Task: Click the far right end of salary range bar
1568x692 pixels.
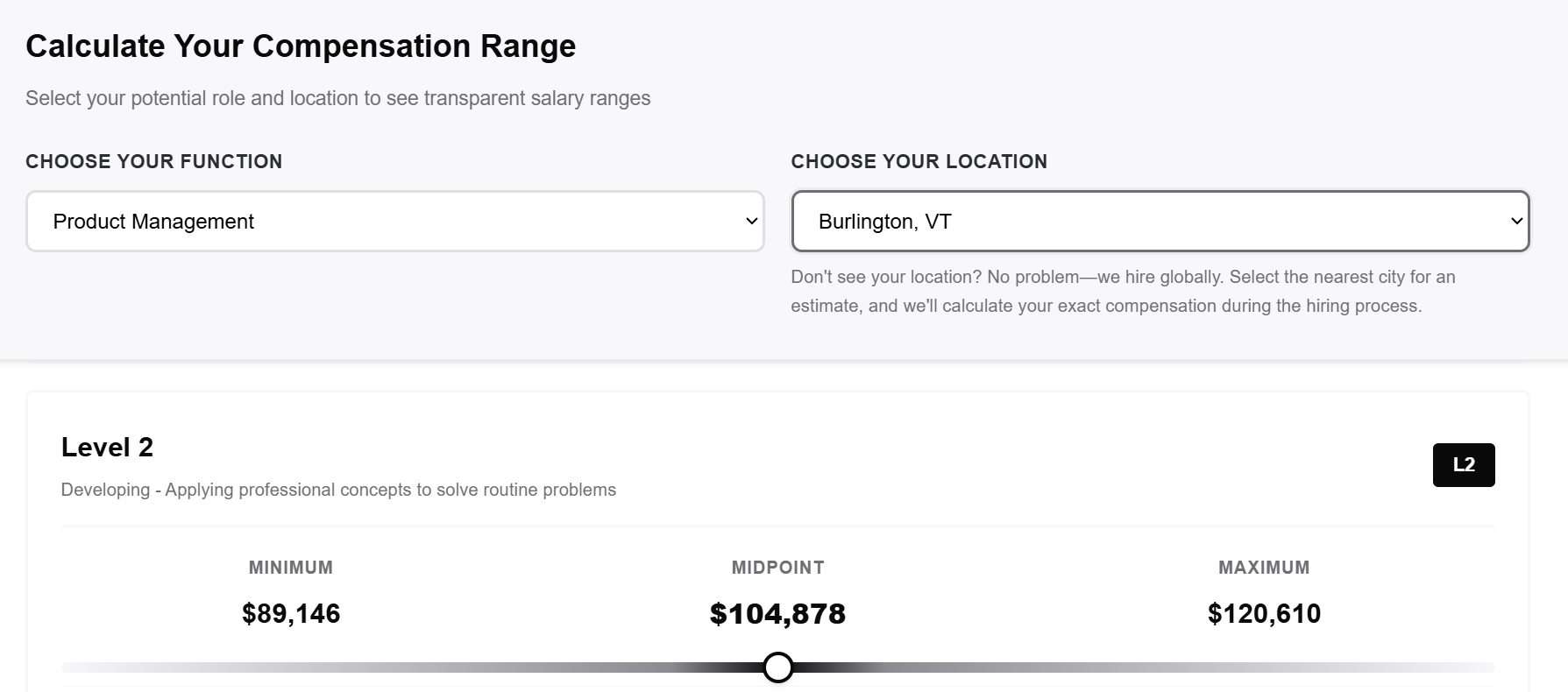Action: click(x=1488, y=667)
